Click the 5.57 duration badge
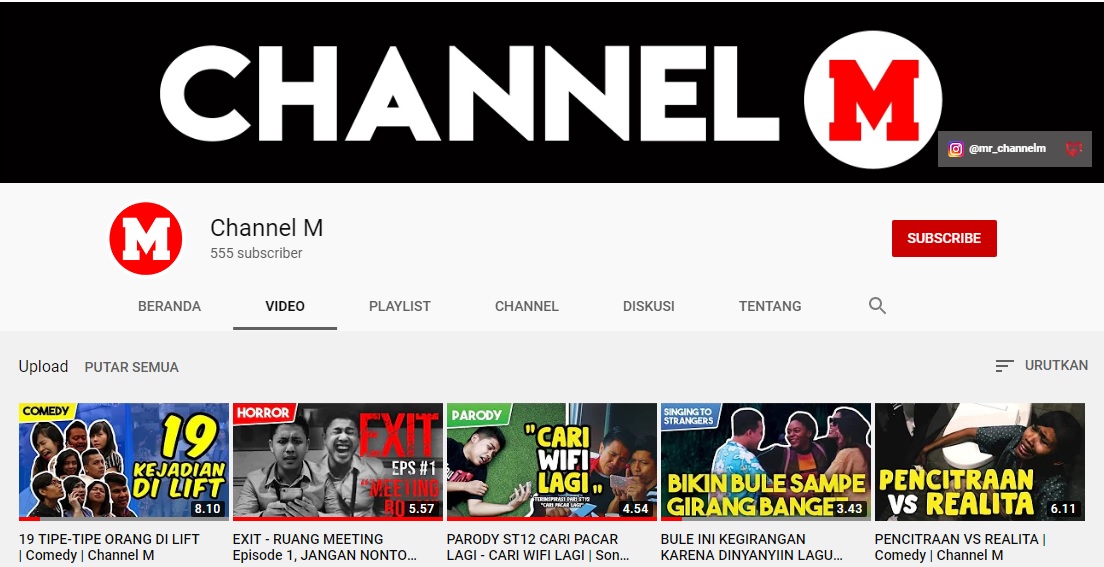Image resolution: width=1104 pixels, height=567 pixels. pyautogui.click(x=421, y=508)
